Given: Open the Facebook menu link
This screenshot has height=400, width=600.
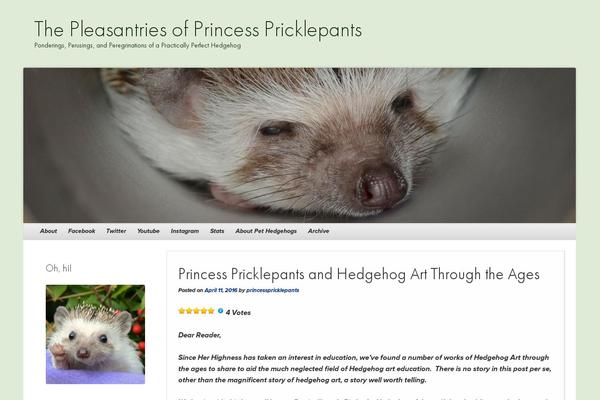Looking at the screenshot, I should pos(82,231).
